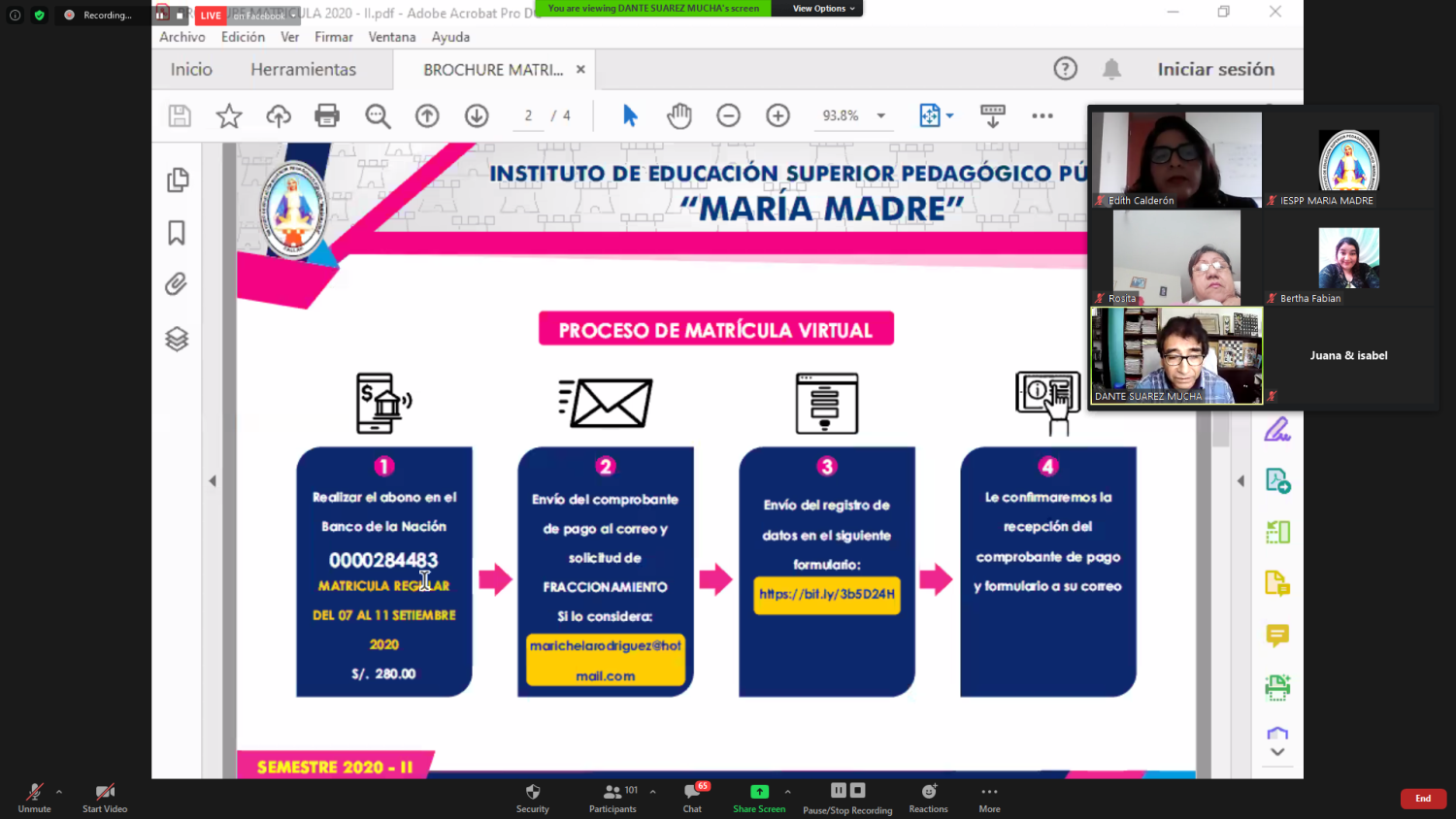Add the document to starred bookmarks
Image resolution: width=1456 pixels, height=819 pixels.
(229, 116)
